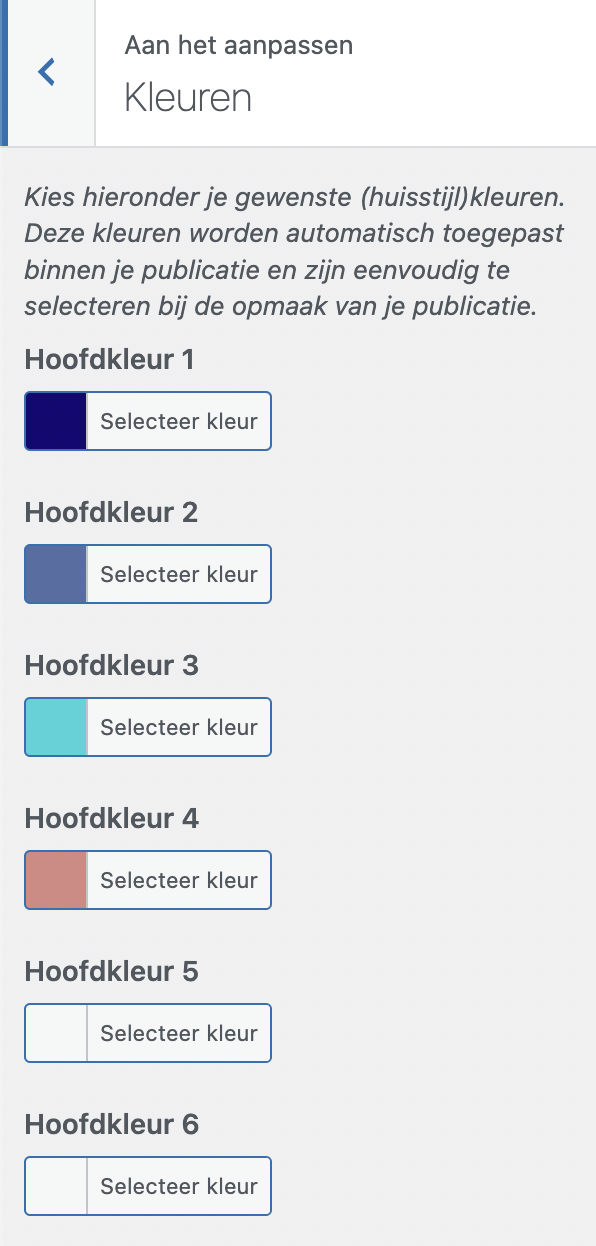Select the salmon pink swatch of Hoofdkleur 4

pyautogui.click(x=56, y=880)
